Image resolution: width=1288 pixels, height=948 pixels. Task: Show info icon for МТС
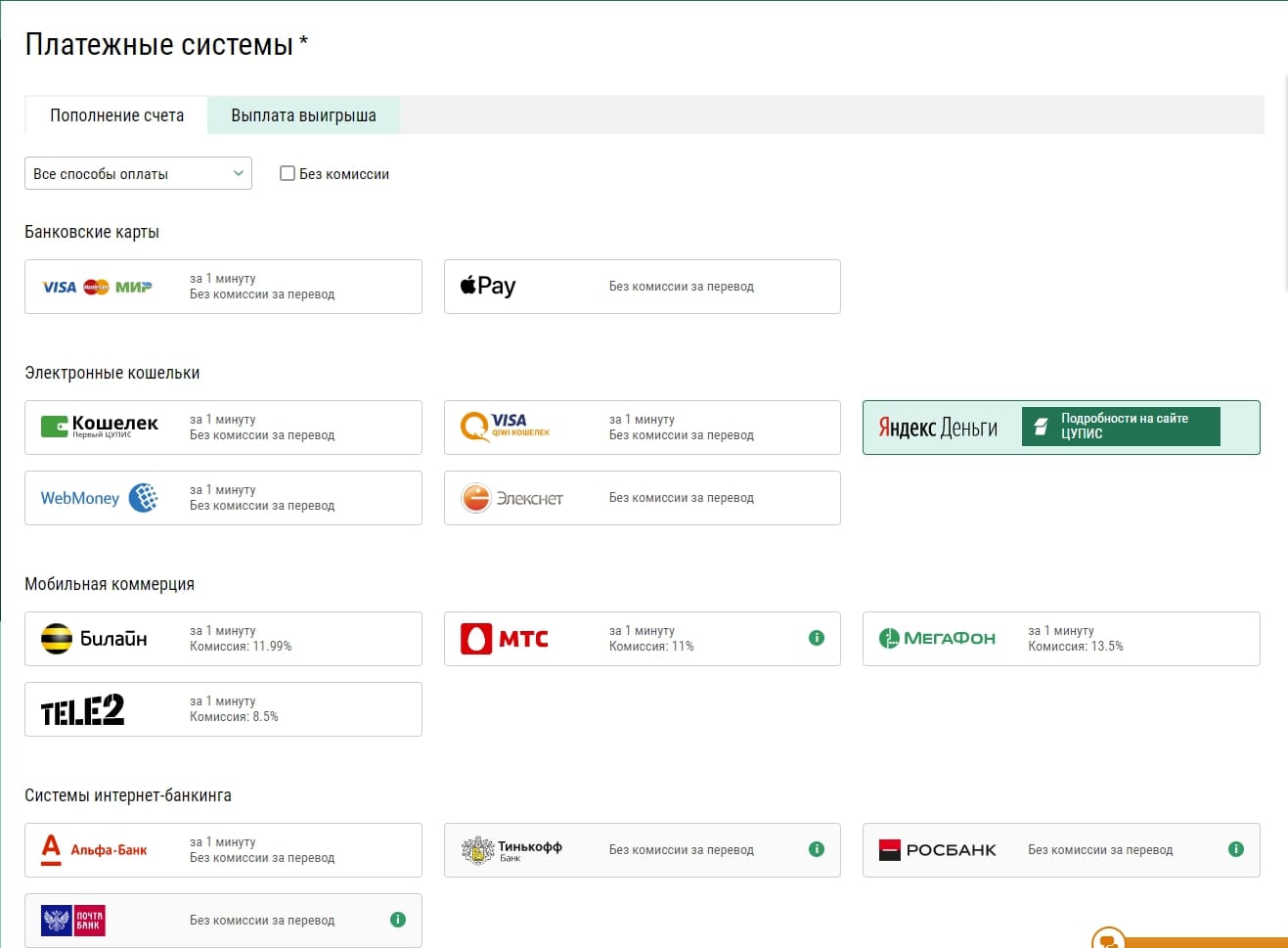click(817, 638)
